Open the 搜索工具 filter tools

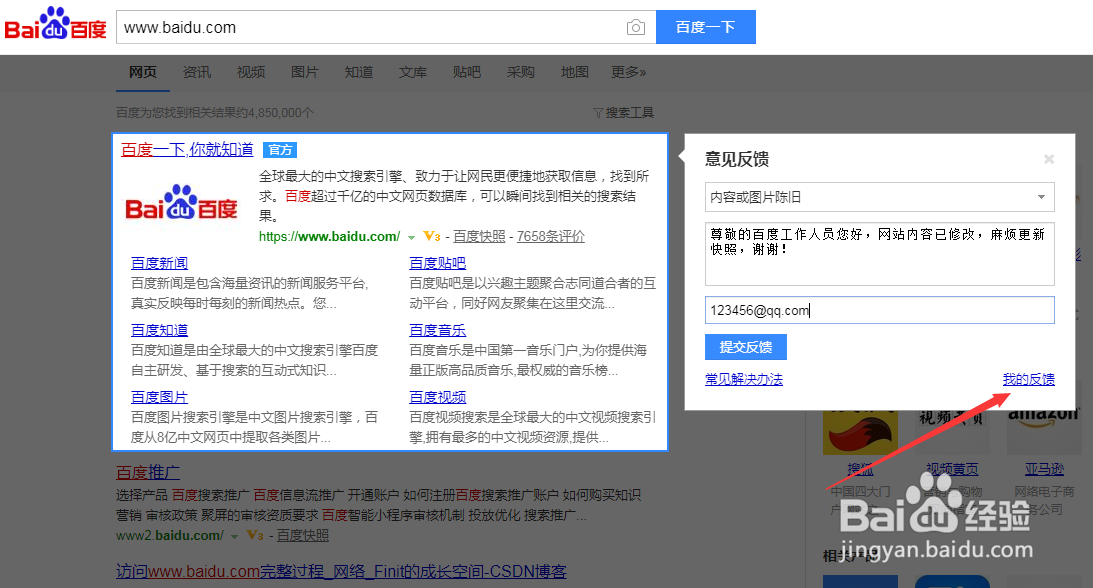click(623, 112)
